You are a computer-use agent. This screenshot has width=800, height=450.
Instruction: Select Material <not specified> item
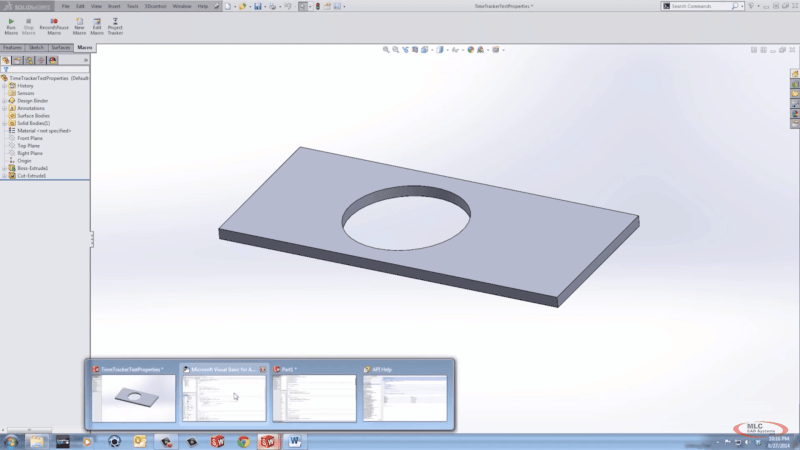click(44, 131)
